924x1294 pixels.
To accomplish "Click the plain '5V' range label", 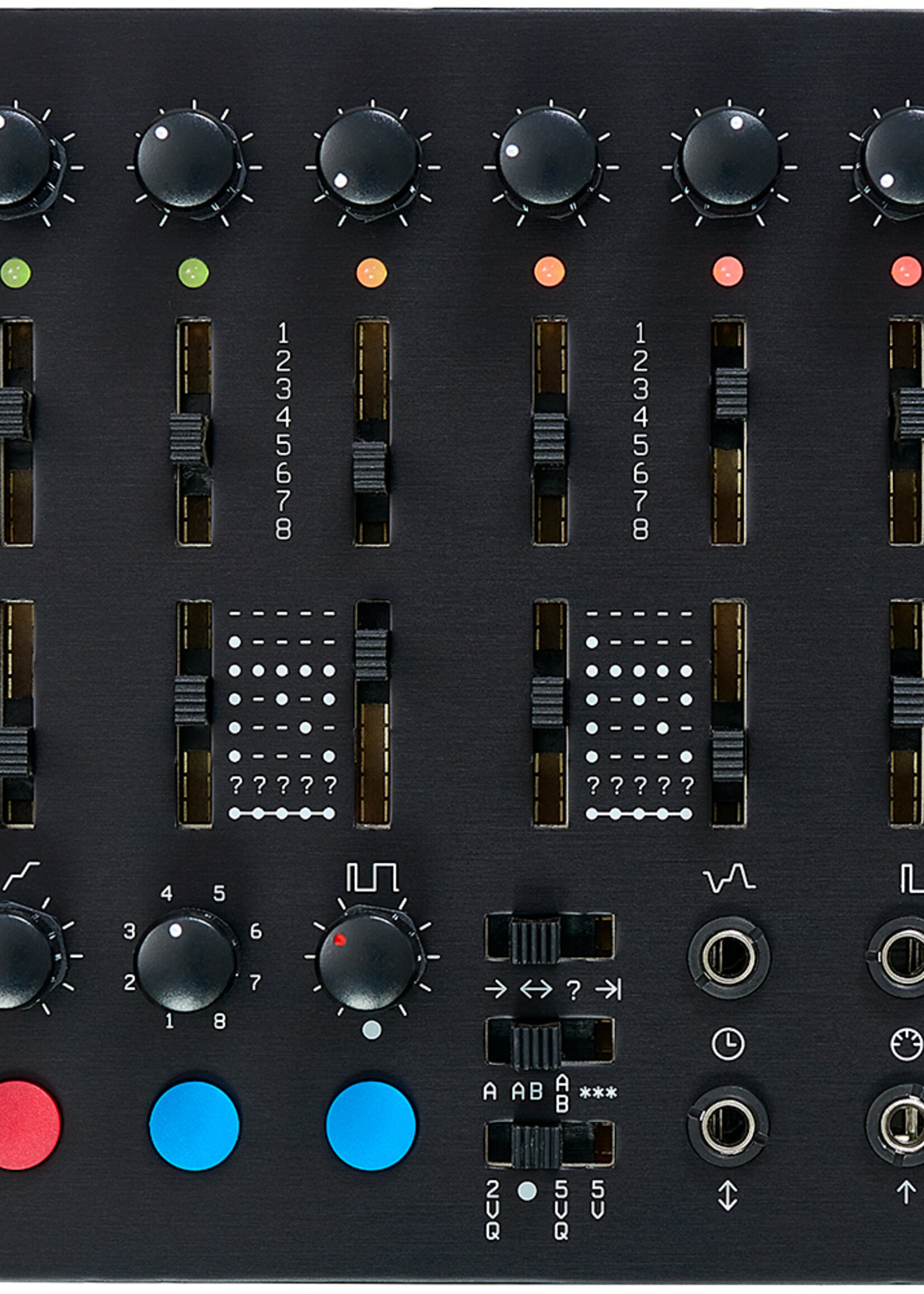I will click(x=597, y=1199).
